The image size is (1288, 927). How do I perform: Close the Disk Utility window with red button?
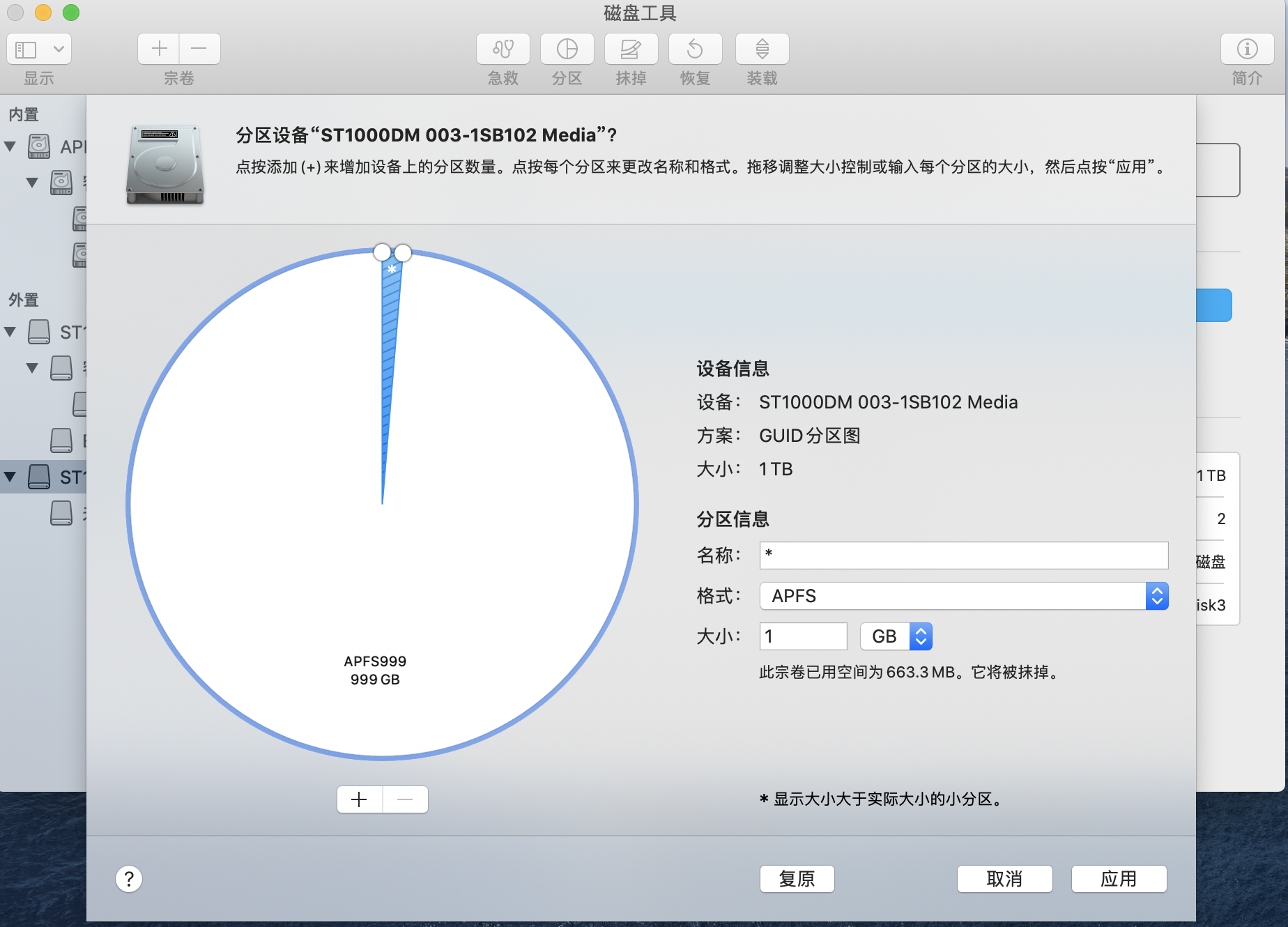[x=15, y=13]
